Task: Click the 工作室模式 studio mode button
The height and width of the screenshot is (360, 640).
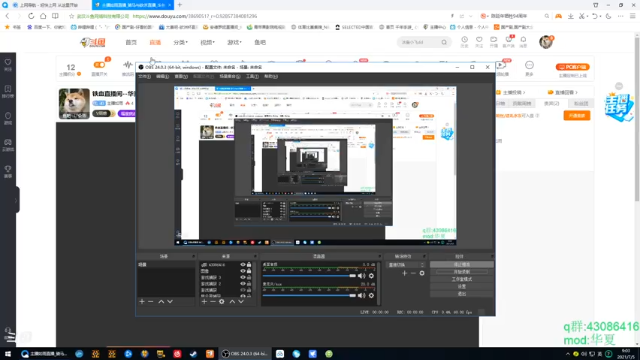Action: (462, 279)
